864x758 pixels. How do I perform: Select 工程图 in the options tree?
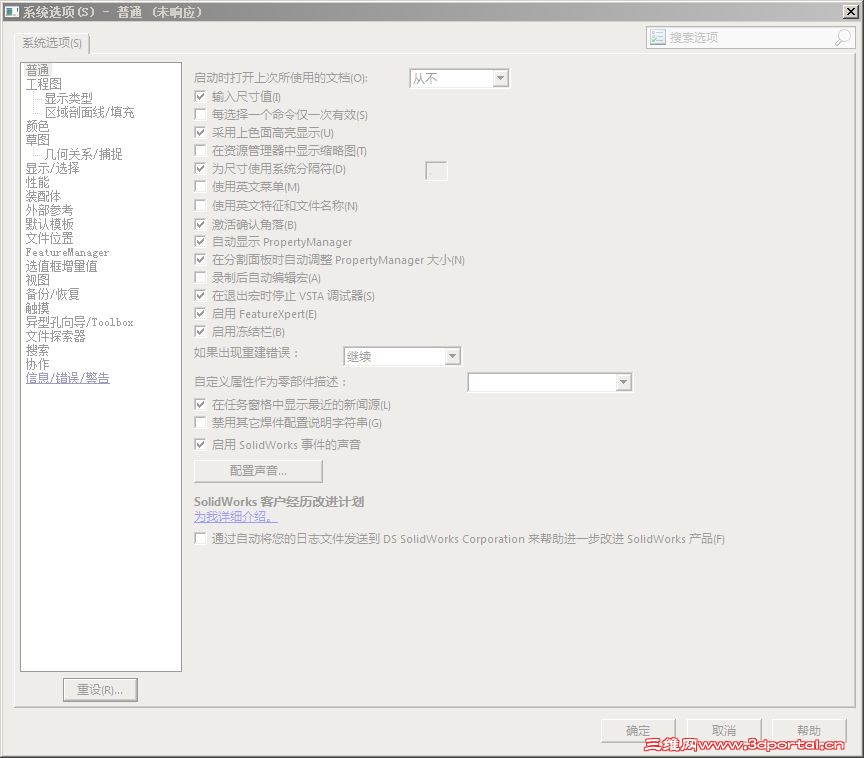point(44,84)
